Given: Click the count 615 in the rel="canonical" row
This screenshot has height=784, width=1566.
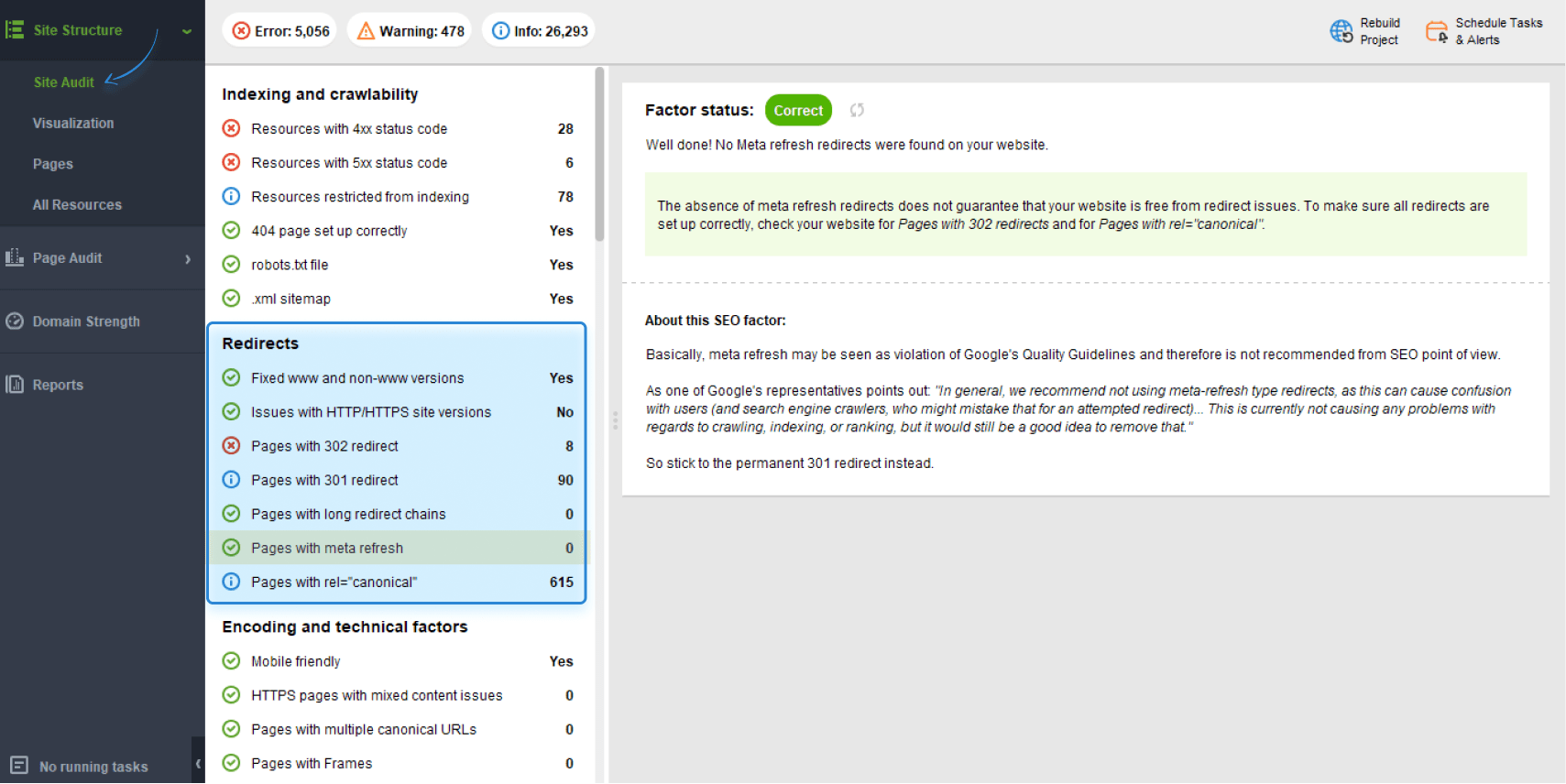Looking at the screenshot, I should click(x=562, y=582).
